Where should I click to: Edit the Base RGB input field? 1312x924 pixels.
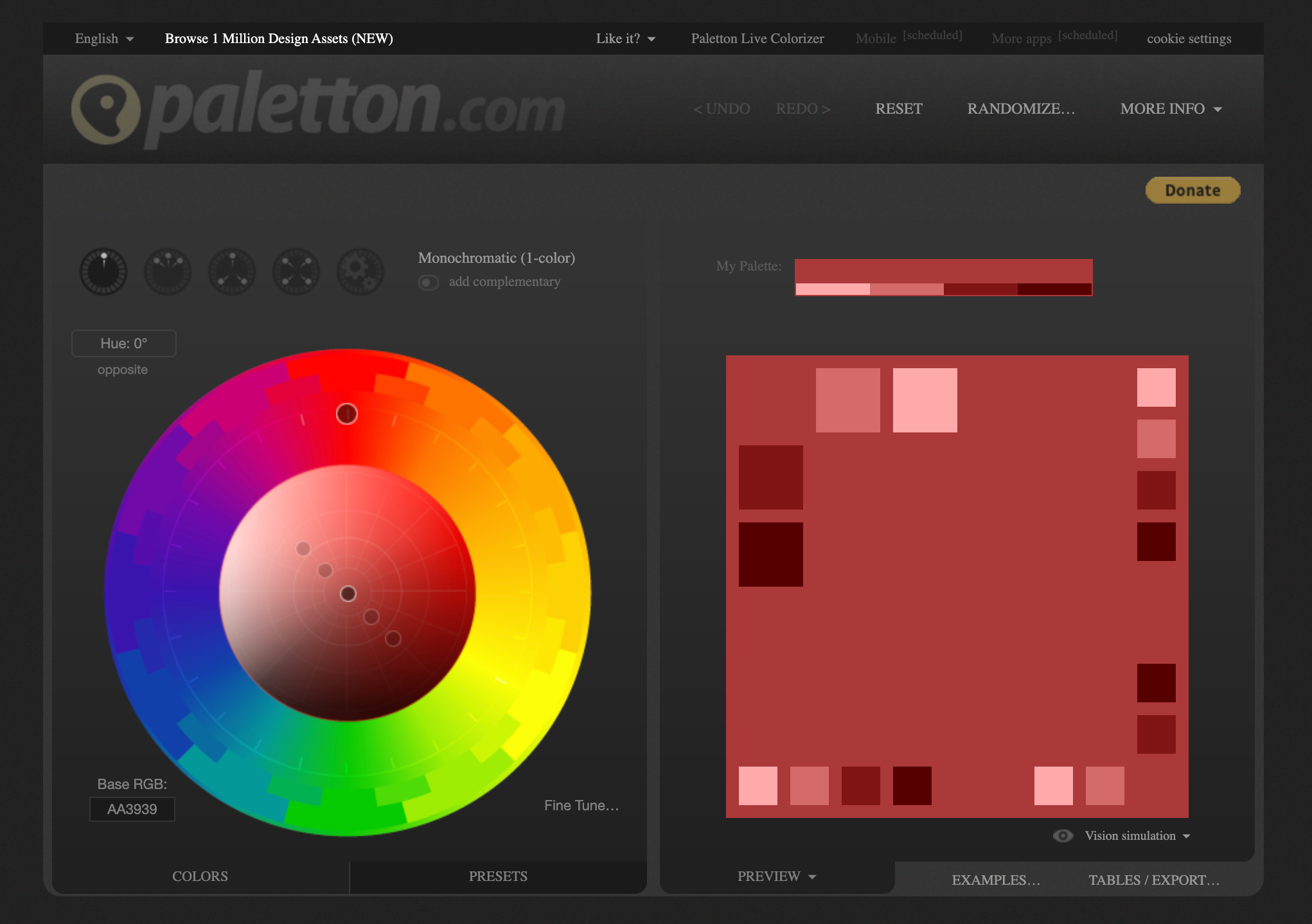point(132,809)
